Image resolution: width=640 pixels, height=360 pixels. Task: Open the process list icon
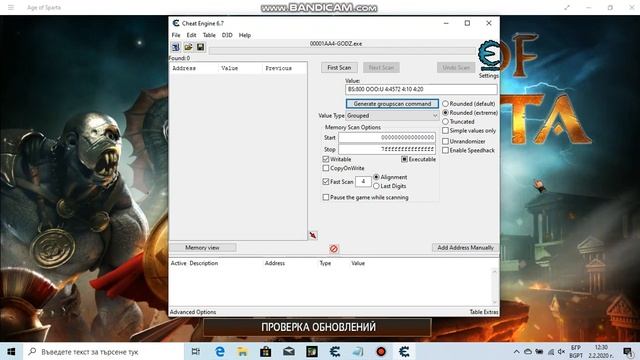coord(176,47)
